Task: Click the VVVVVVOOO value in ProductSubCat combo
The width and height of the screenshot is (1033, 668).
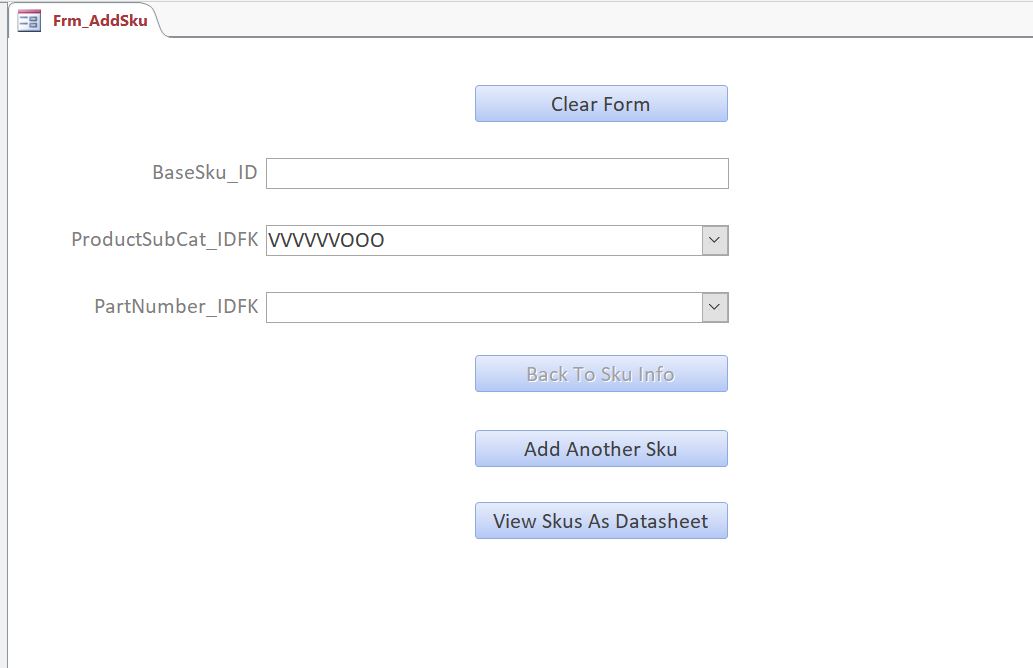Action: coord(327,240)
